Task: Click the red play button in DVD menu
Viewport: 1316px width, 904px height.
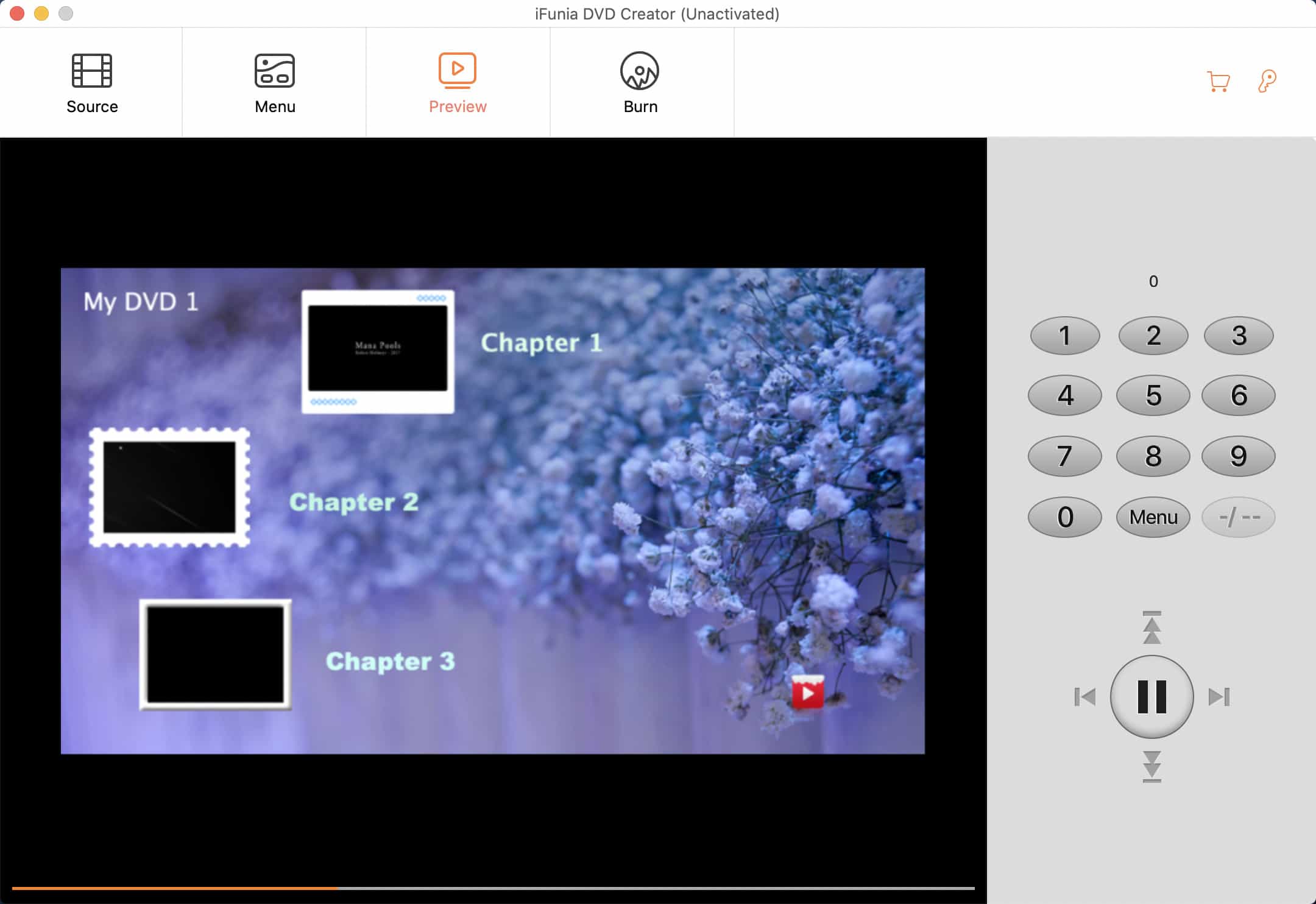Action: [808, 693]
